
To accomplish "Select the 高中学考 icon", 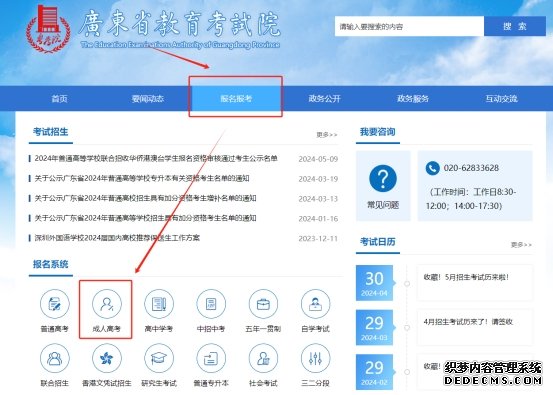I will [159, 304].
